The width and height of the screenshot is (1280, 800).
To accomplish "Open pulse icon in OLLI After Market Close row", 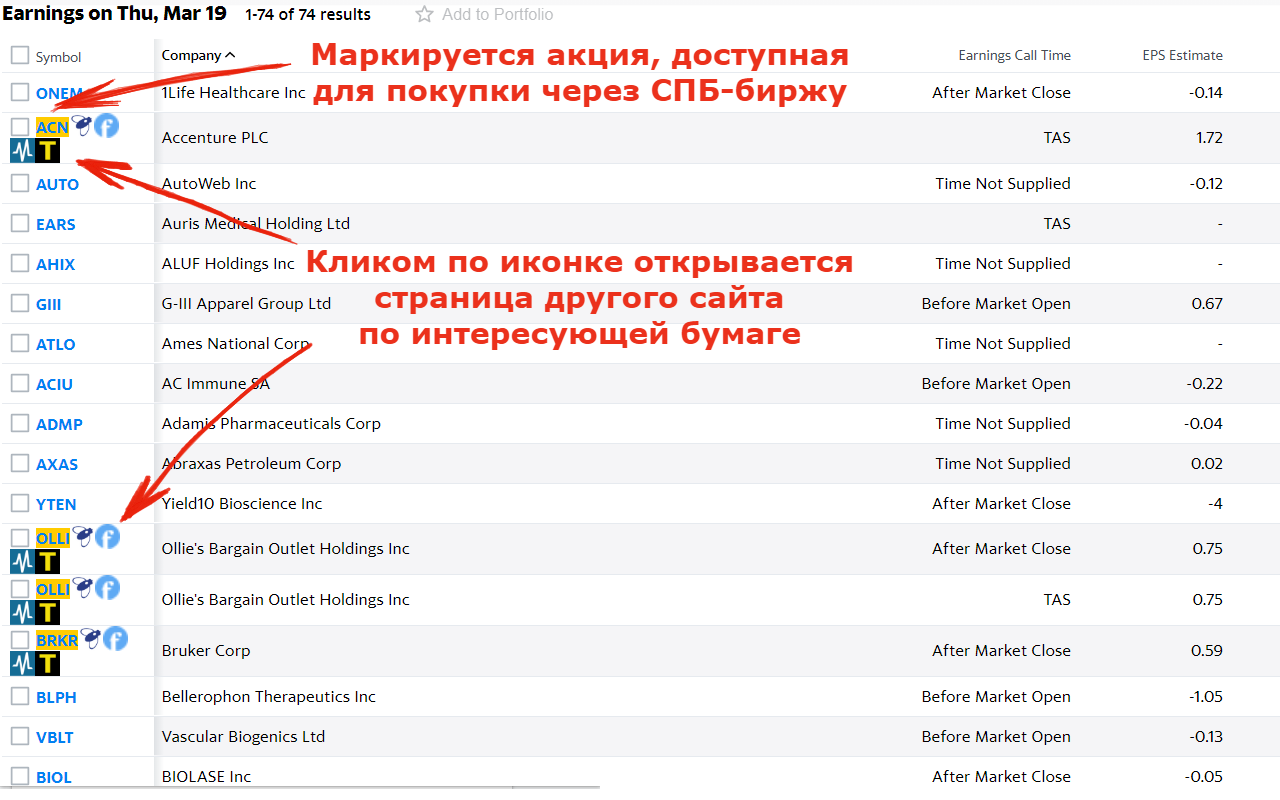I will 22,562.
